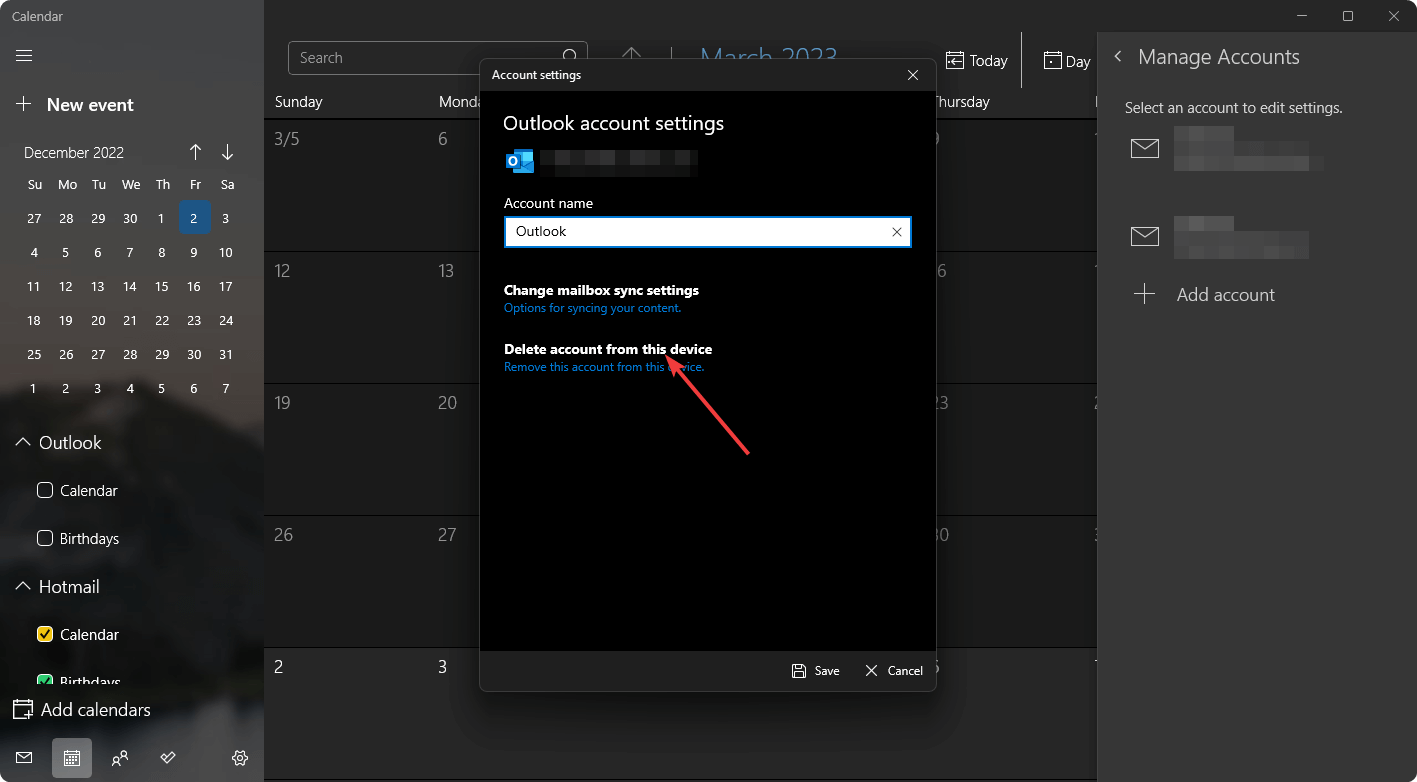This screenshot has height=782, width=1417.
Task: Clear the Account name field
Action: [897, 232]
